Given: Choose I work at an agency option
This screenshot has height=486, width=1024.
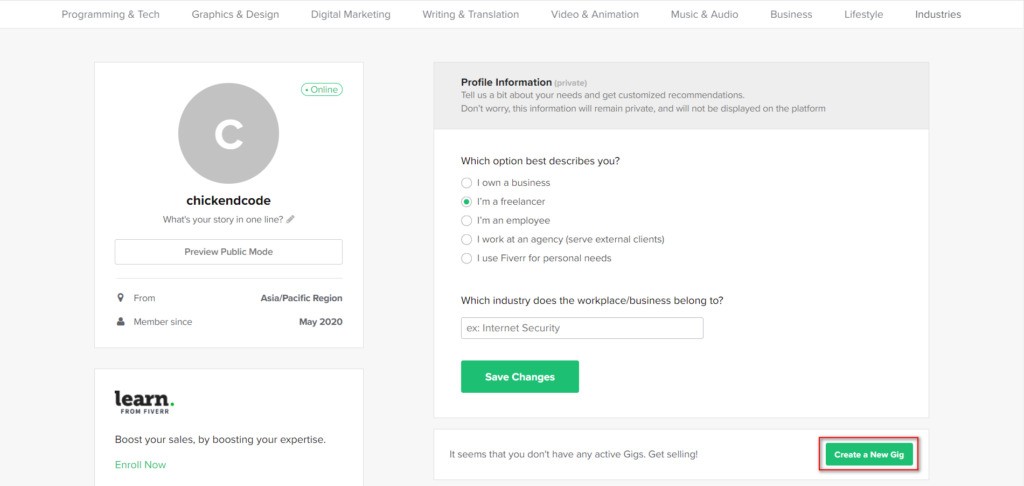Looking at the screenshot, I should [x=466, y=240].
